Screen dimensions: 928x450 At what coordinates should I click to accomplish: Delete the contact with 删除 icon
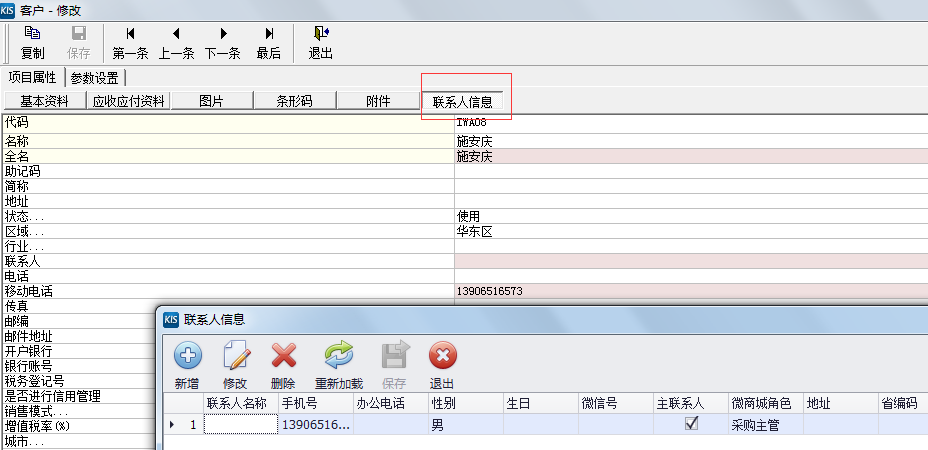click(283, 364)
